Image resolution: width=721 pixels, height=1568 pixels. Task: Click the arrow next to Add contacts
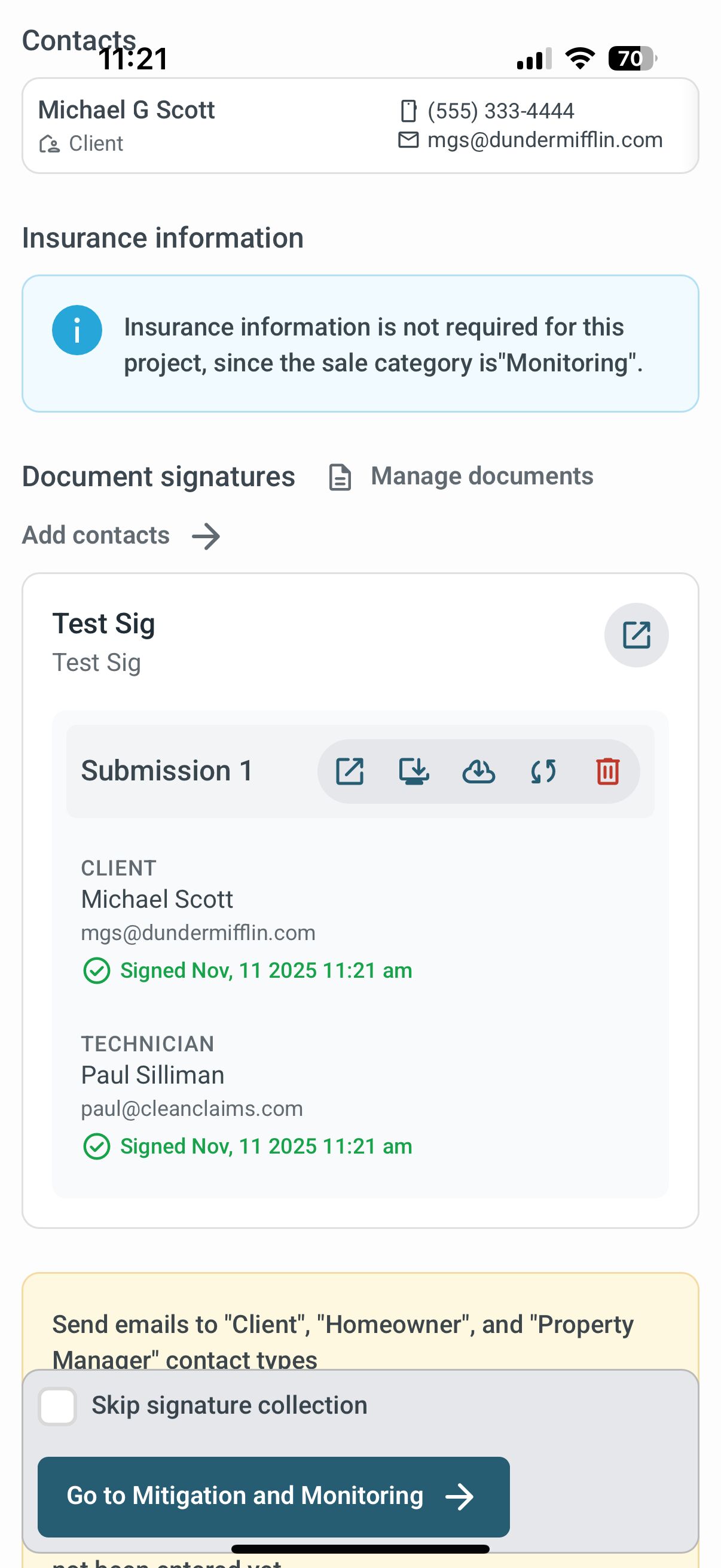(x=206, y=536)
